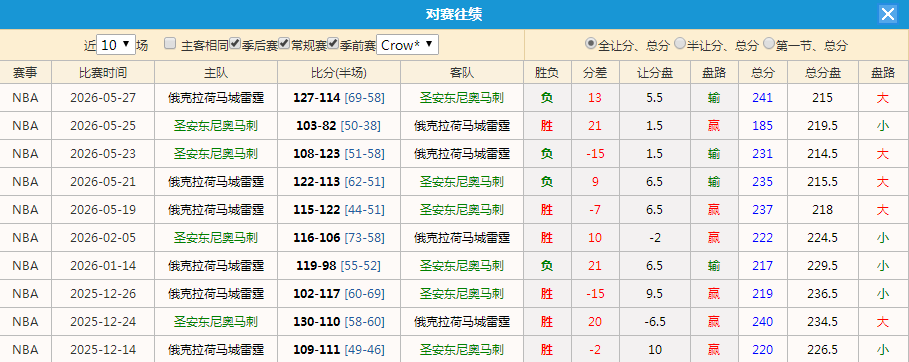Viewport: 909px width, 362px height.
Task: Click home team 圣安东尼奥马刺 on 2026-05-25
Action: click(x=216, y=125)
